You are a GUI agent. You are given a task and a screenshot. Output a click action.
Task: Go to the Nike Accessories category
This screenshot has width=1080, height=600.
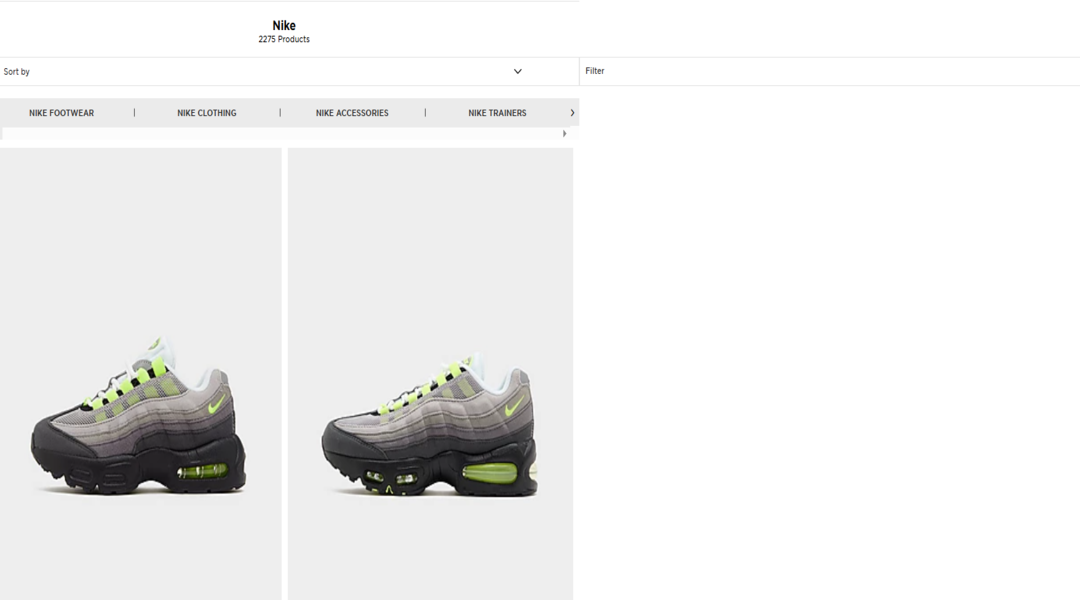pos(352,113)
